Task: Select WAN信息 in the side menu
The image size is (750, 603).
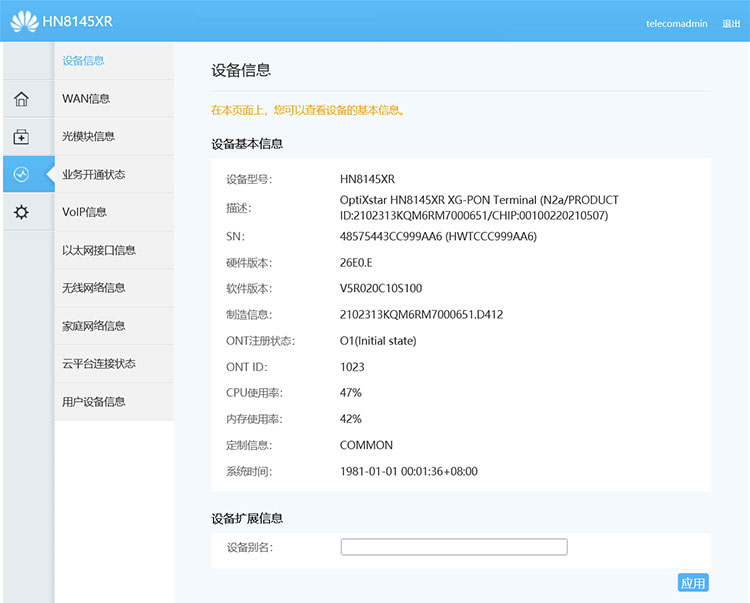Action: tap(86, 99)
